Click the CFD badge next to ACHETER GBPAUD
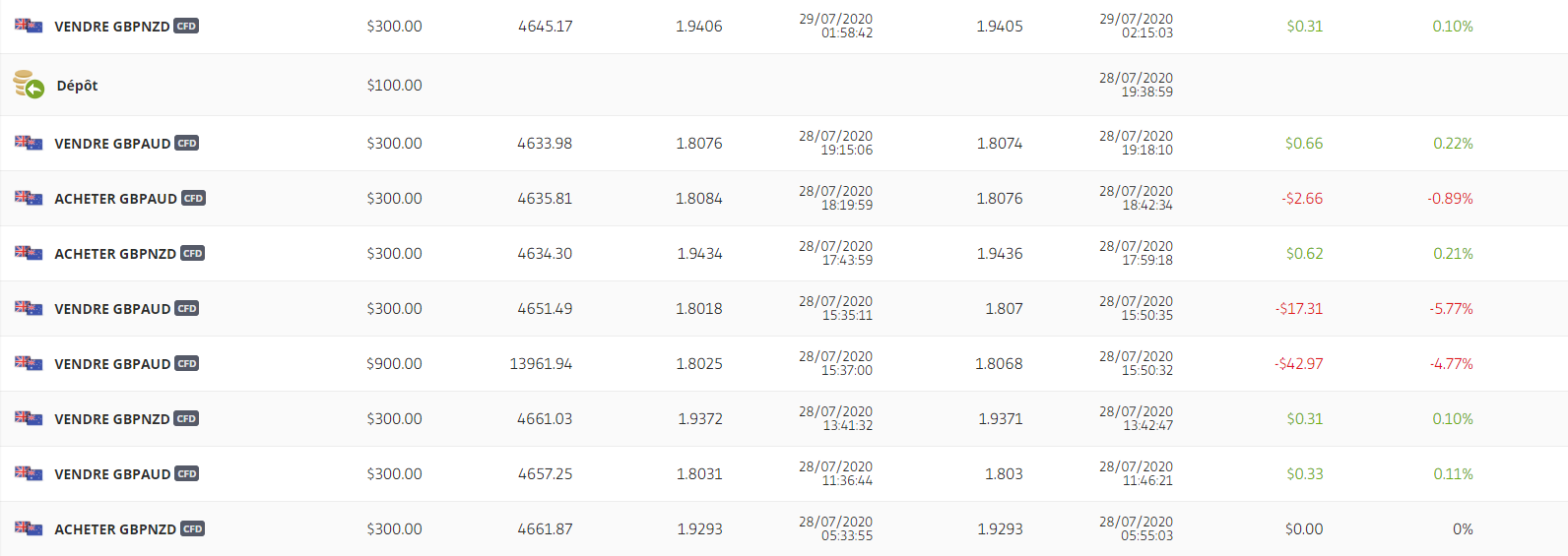Image resolution: width=1568 pixels, height=556 pixels. tap(194, 199)
